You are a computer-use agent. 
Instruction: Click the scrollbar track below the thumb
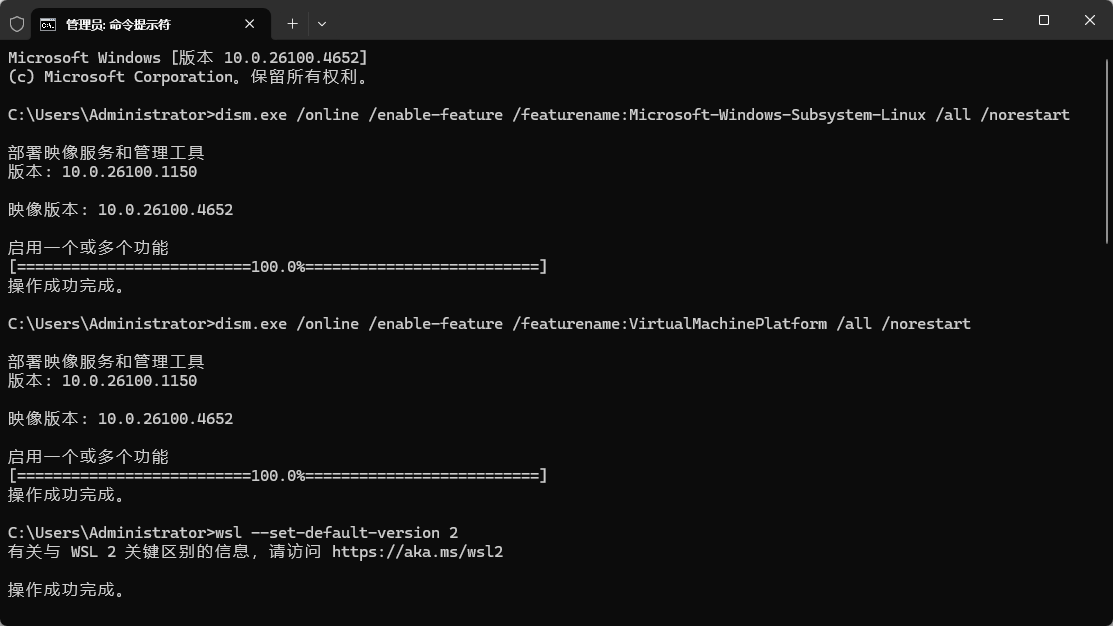click(1107, 430)
